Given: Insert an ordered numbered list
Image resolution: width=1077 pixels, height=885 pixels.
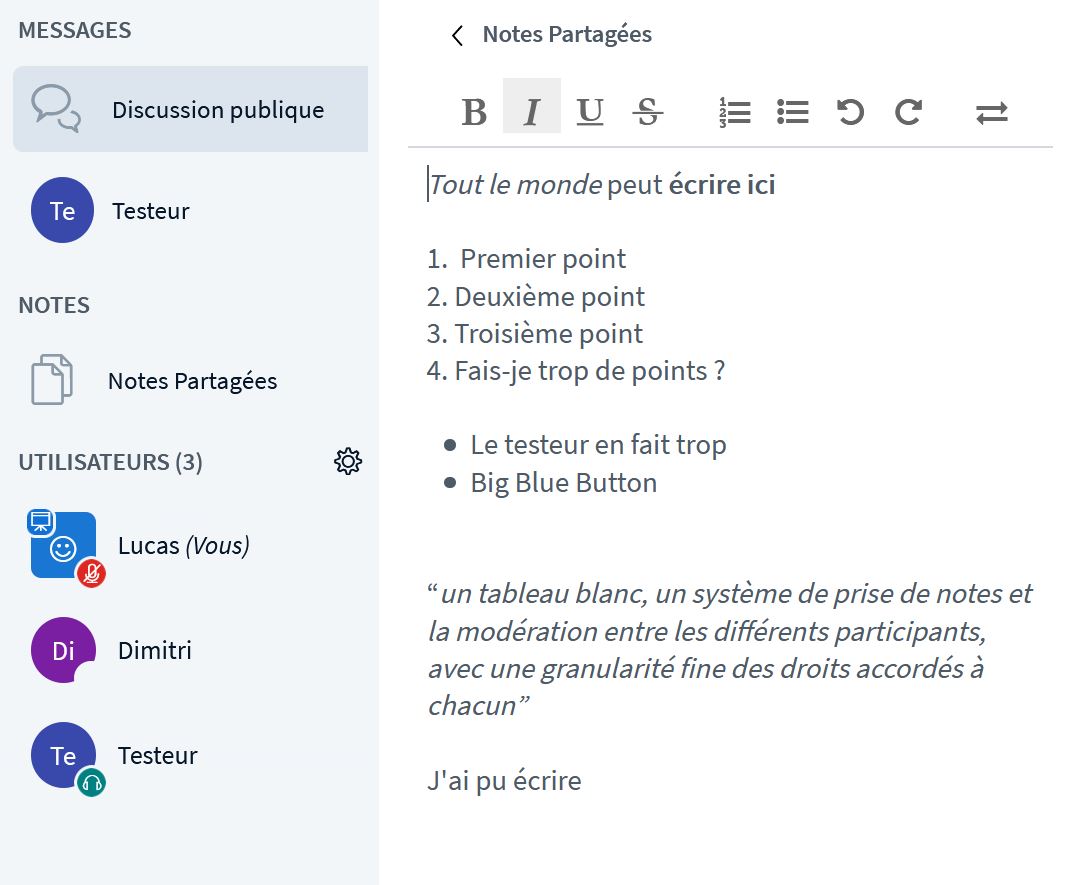Looking at the screenshot, I should point(735,112).
